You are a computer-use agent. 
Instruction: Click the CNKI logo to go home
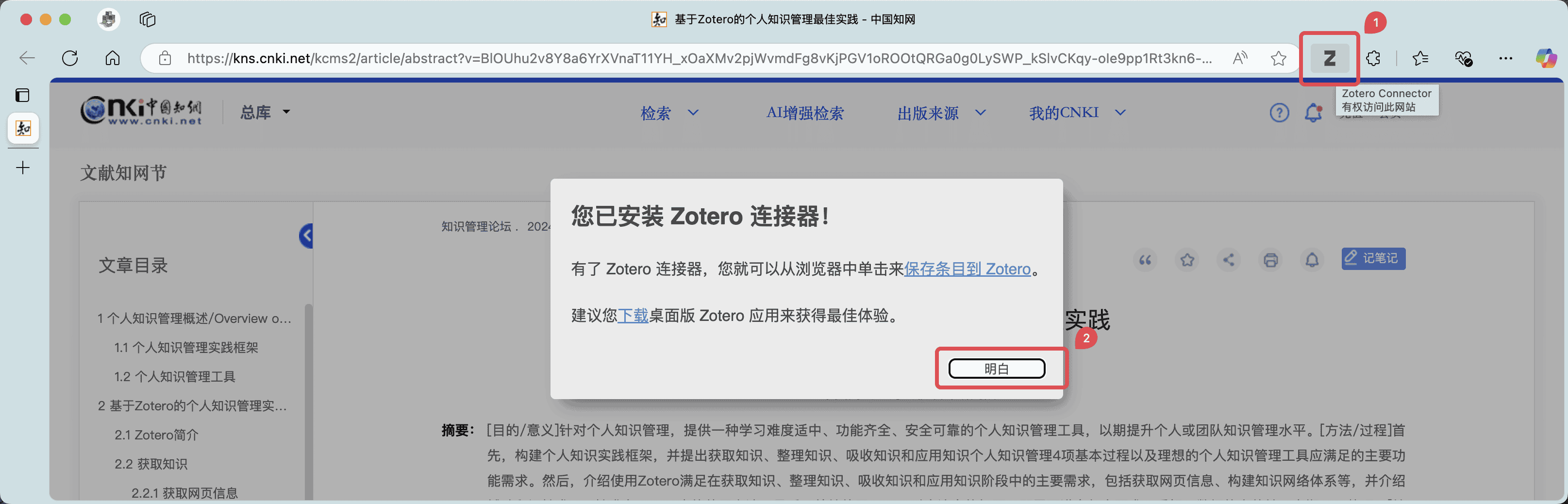click(x=141, y=110)
